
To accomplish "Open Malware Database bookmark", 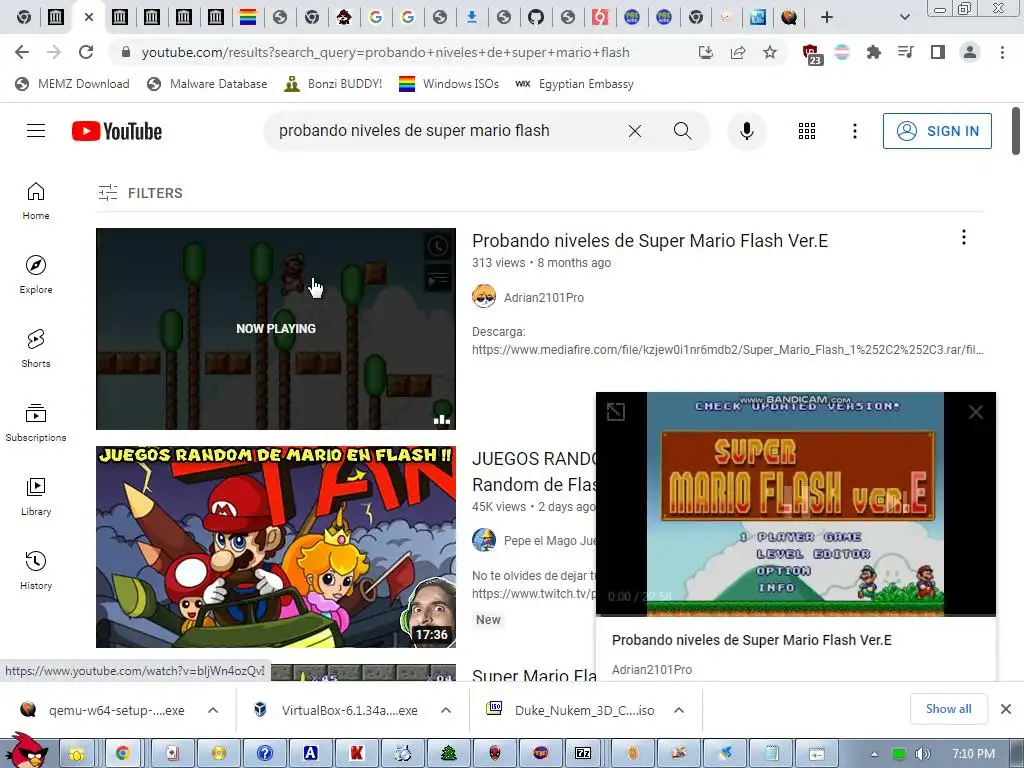I will click(207, 84).
